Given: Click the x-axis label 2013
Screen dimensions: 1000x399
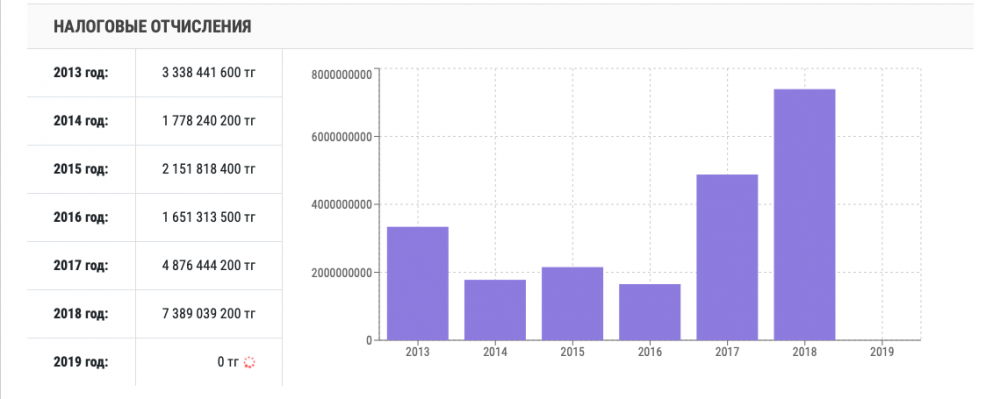Looking at the screenshot, I should click(418, 352).
